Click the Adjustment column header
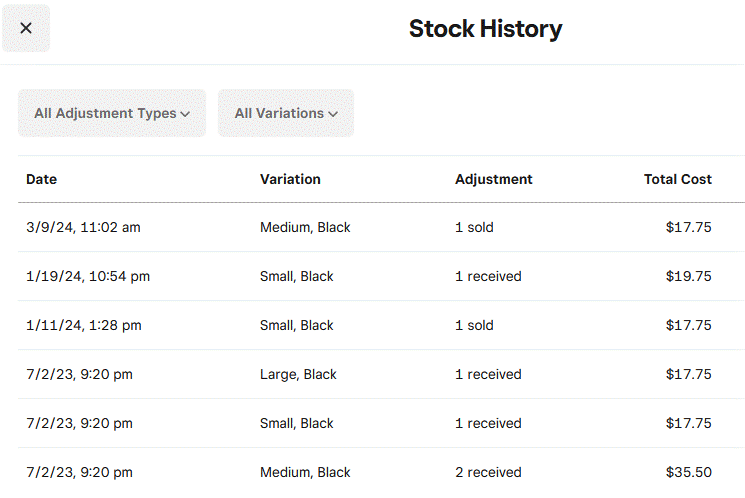The height and width of the screenshot is (498, 745). (494, 179)
